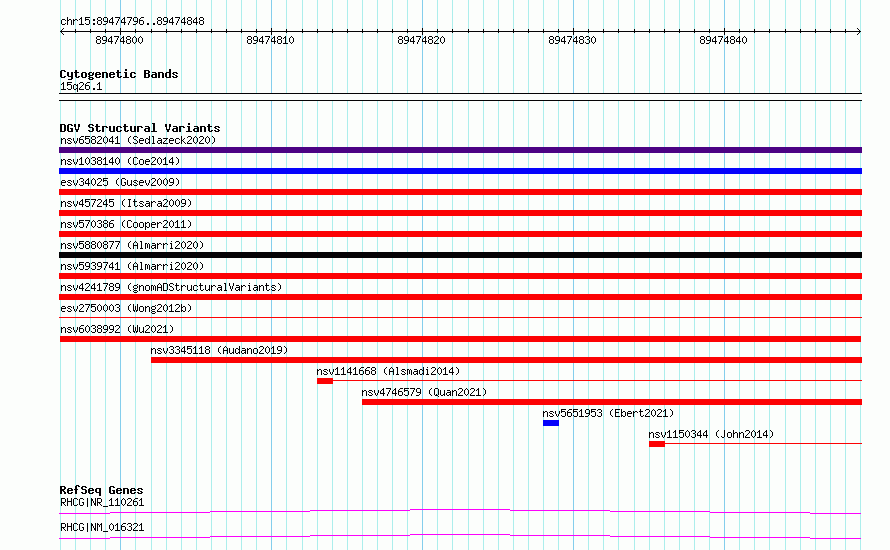Click the red esv34025 variant bar
890x550 pixels.
tap(460, 192)
